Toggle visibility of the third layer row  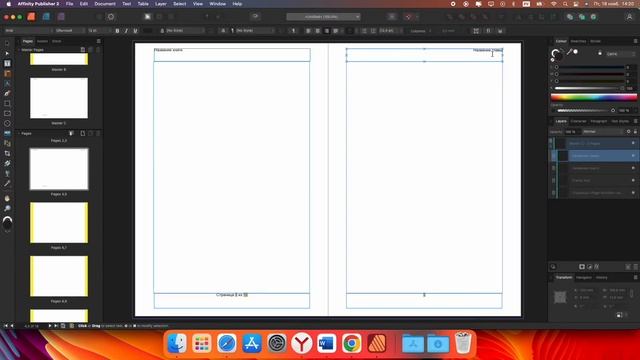[x=633, y=168]
